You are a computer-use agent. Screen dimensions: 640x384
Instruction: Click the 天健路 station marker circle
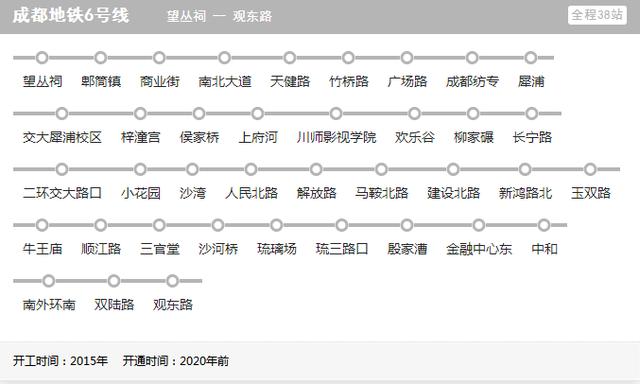pyautogui.click(x=290, y=58)
